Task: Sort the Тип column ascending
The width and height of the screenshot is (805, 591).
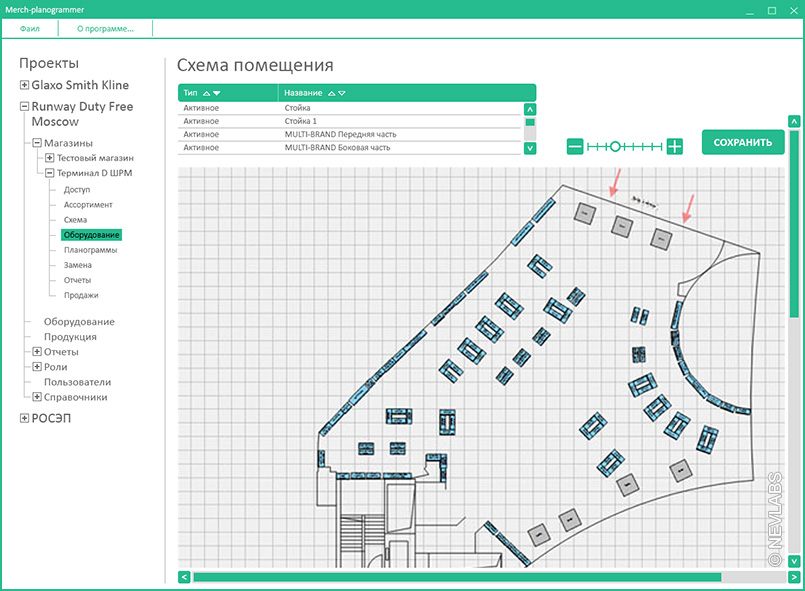Action: (206, 93)
